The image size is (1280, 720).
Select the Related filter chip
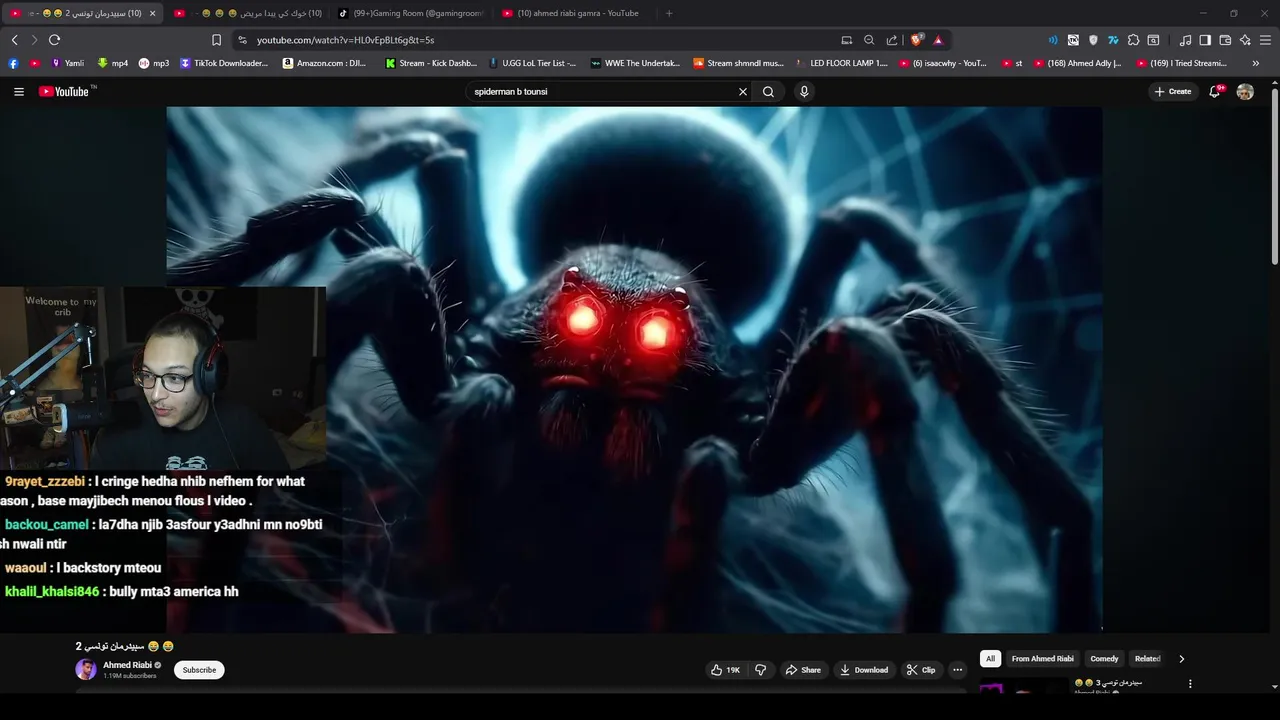1147,659
